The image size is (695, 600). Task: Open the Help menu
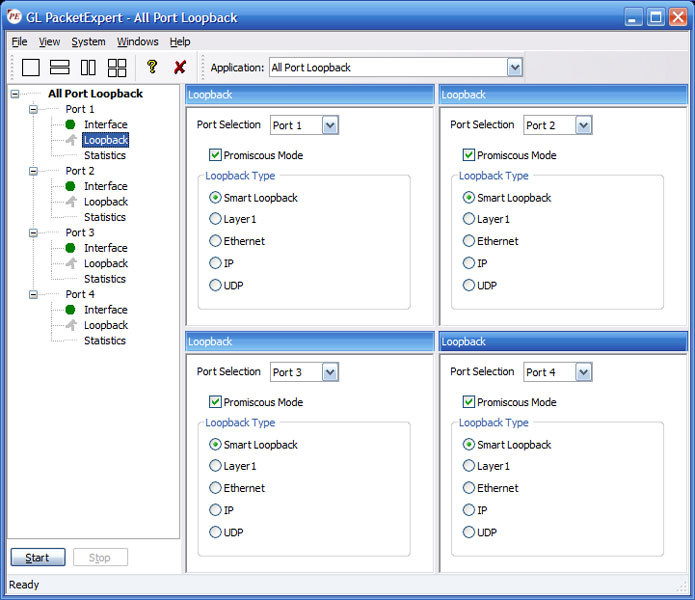(180, 42)
